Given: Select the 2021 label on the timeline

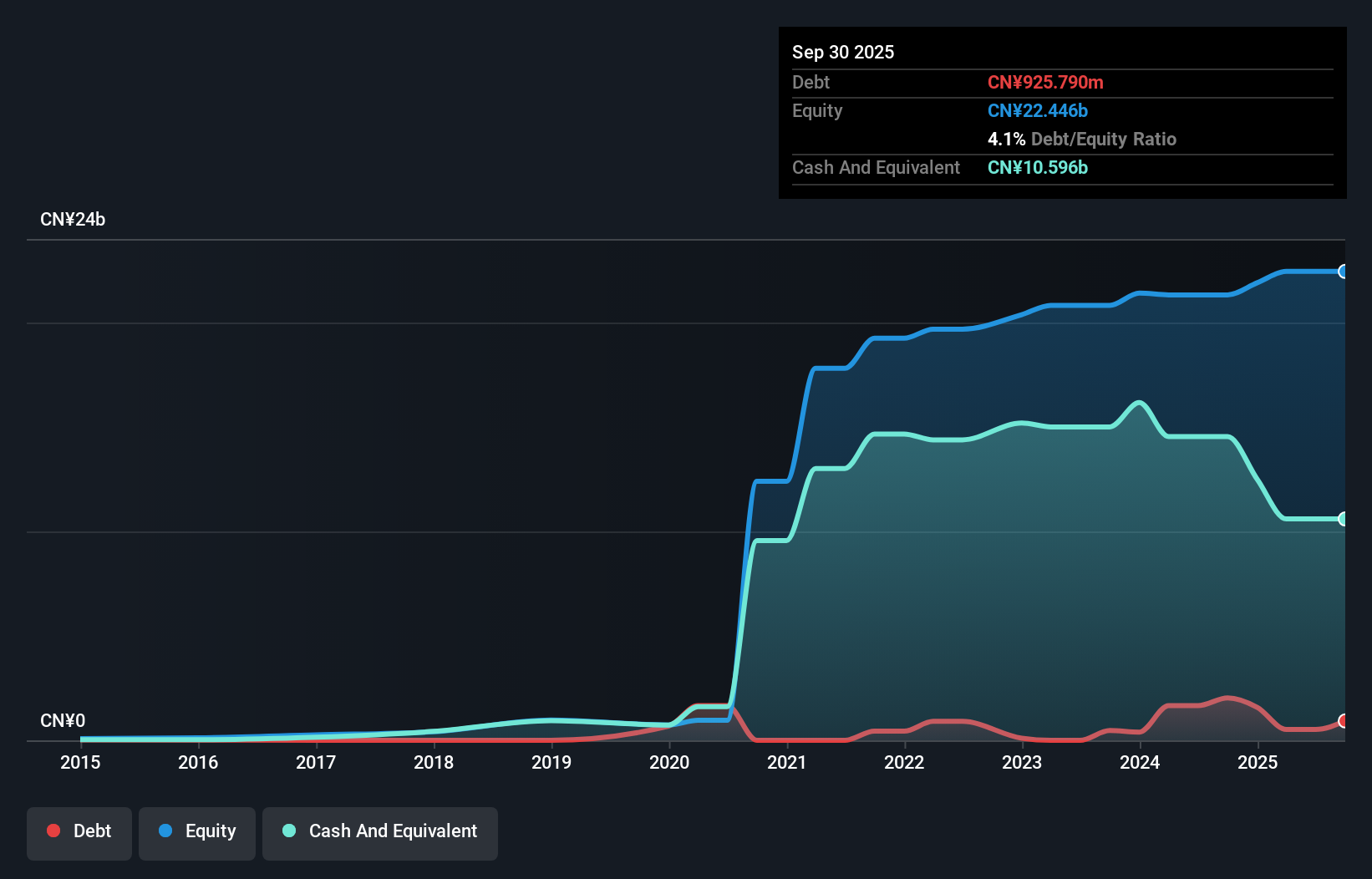Looking at the screenshot, I should click(x=786, y=763).
